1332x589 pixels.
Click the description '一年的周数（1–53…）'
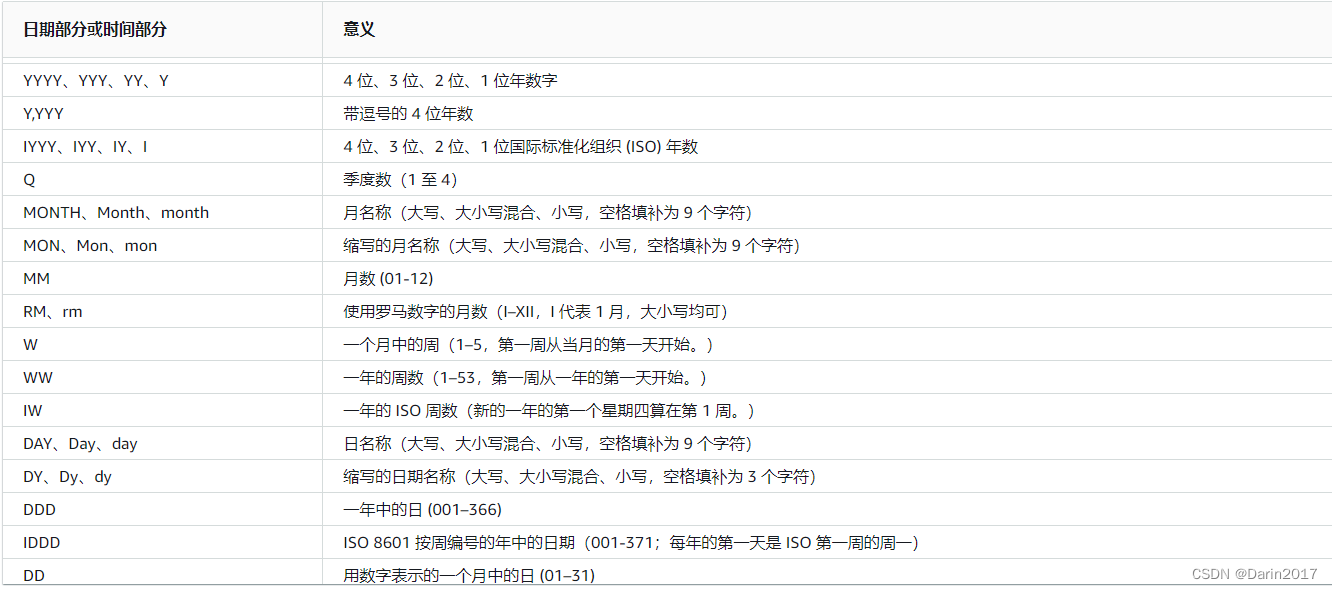point(525,378)
